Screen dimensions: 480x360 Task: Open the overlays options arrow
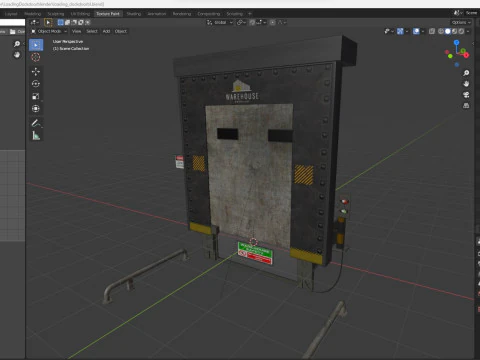point(423,31)
